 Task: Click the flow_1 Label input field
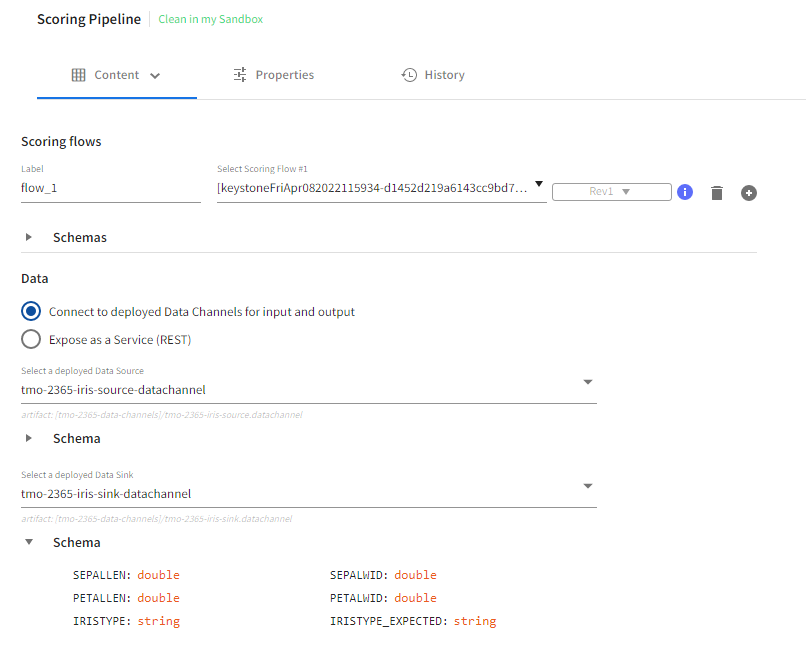(x=110, y=187)
